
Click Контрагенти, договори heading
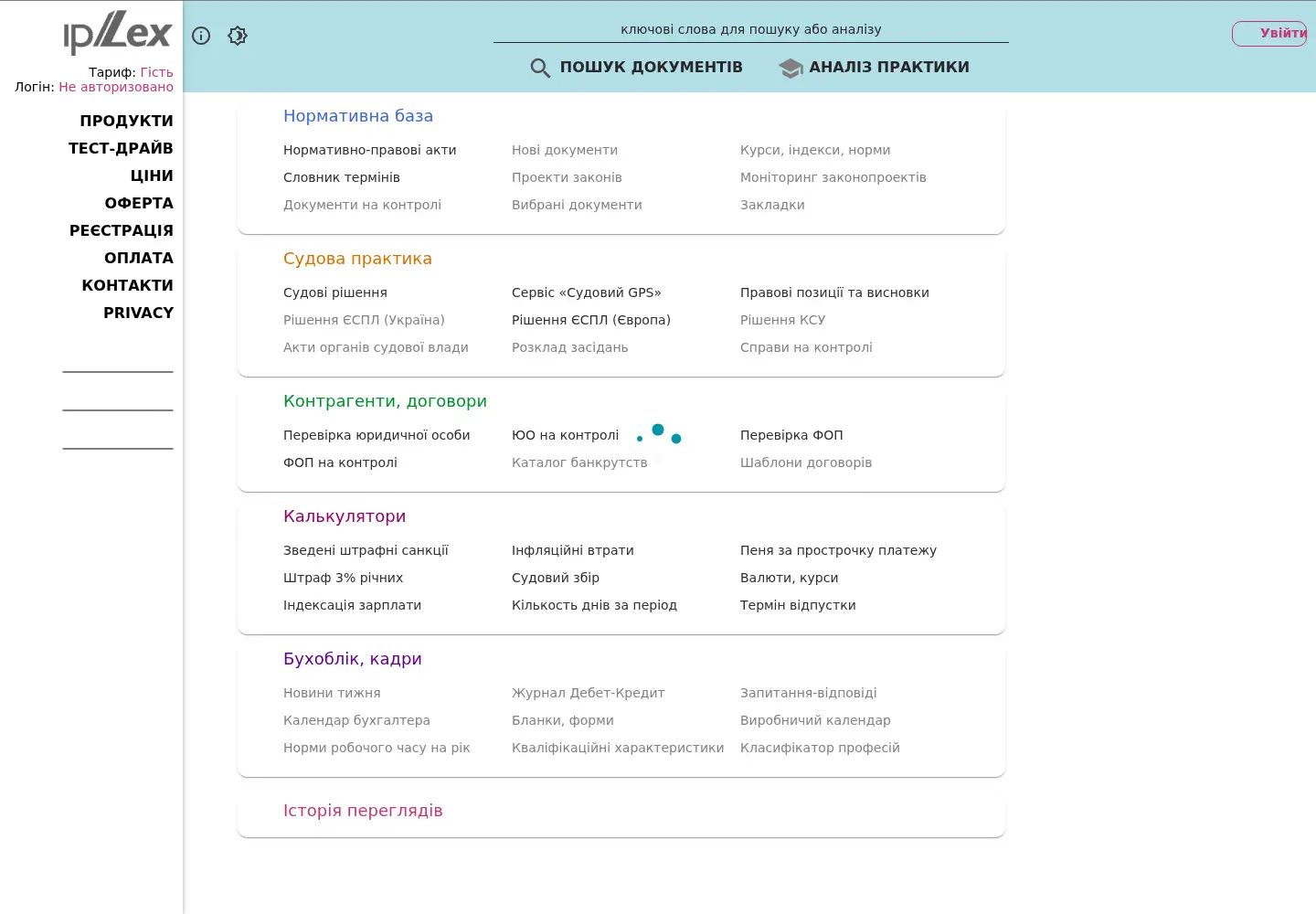tap(385, 401)
